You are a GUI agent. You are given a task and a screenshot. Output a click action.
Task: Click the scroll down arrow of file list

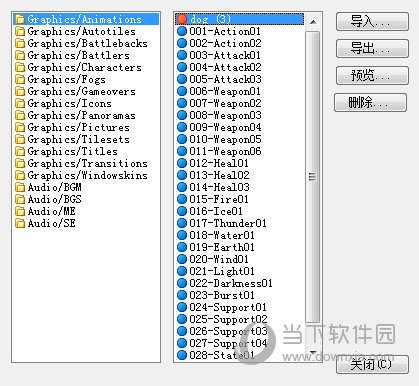tap(313, 352)
